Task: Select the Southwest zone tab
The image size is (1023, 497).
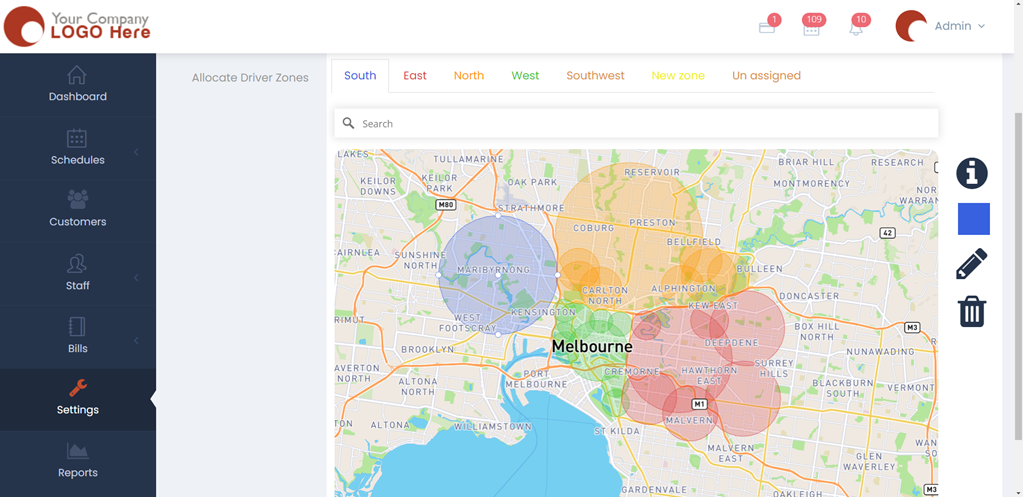Action: pyautogui.click(x=595, y=76)
